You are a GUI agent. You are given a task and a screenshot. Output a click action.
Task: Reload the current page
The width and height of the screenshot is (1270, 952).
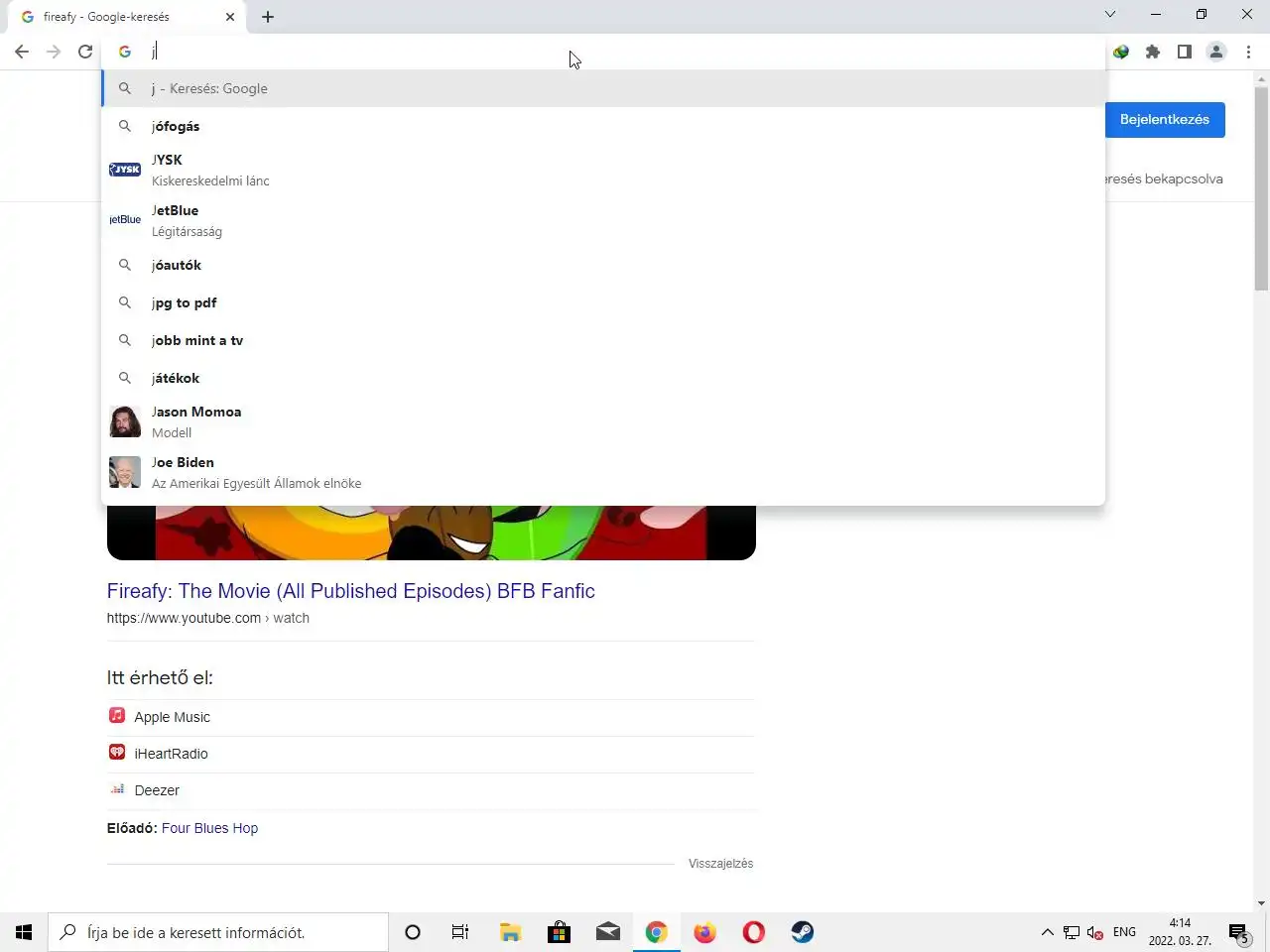[x=85, y=52]
